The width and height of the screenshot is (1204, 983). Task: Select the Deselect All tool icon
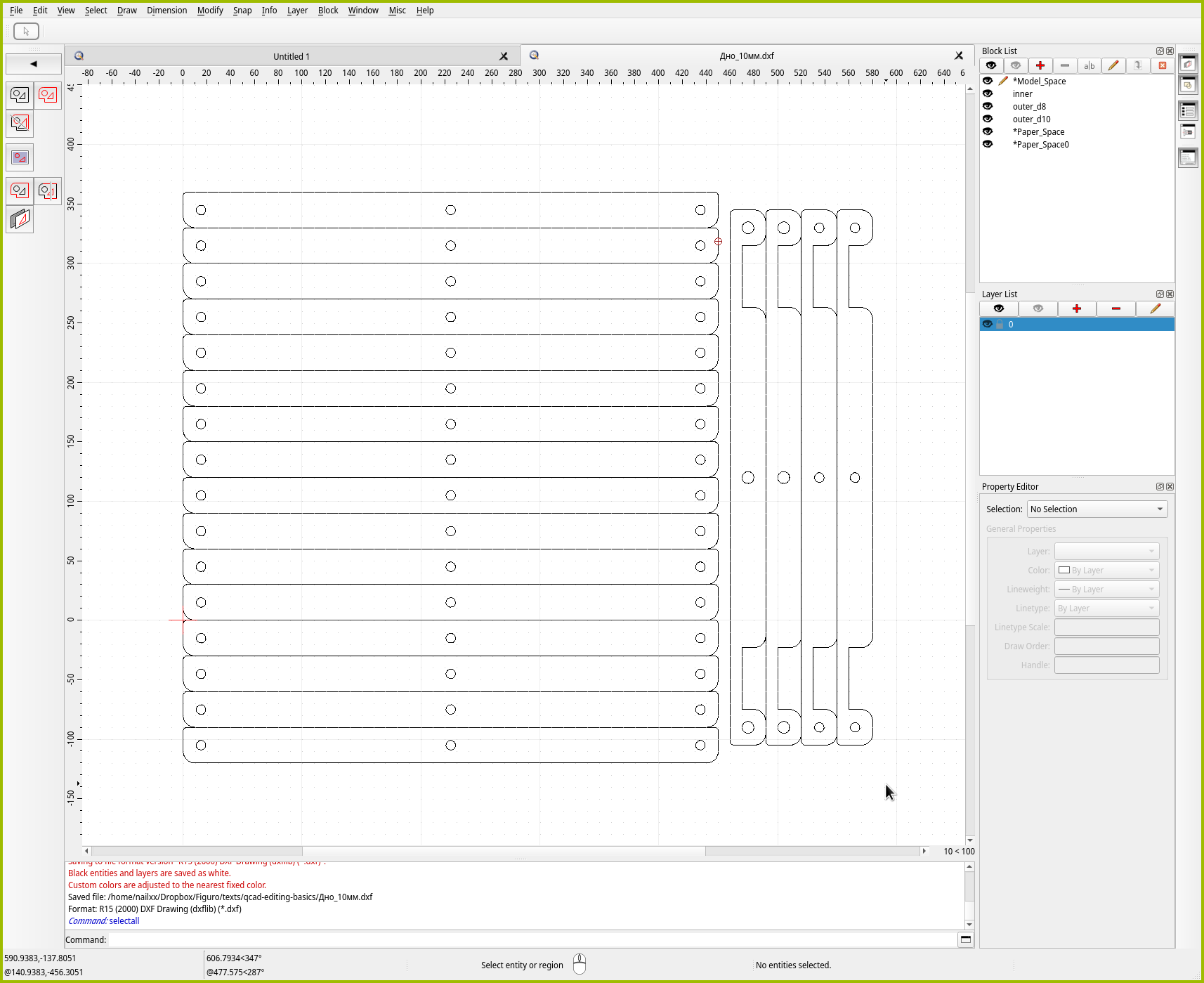pos(20,95)
